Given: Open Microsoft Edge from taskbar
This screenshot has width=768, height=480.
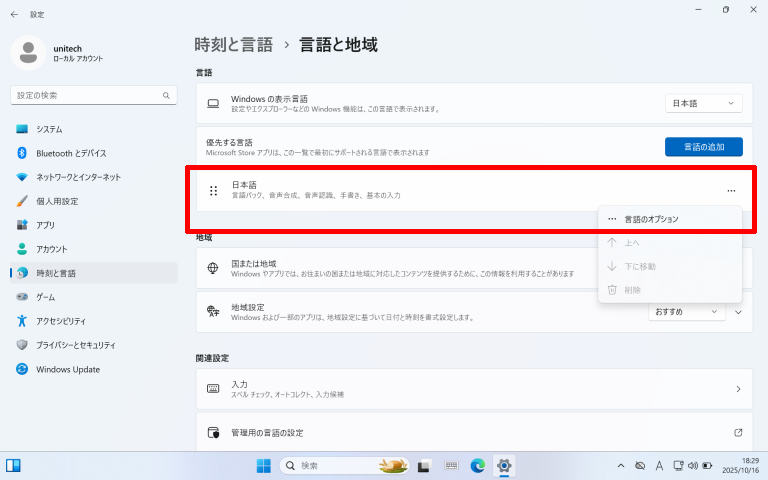Looking at the screenshot, I should point(478,466).
